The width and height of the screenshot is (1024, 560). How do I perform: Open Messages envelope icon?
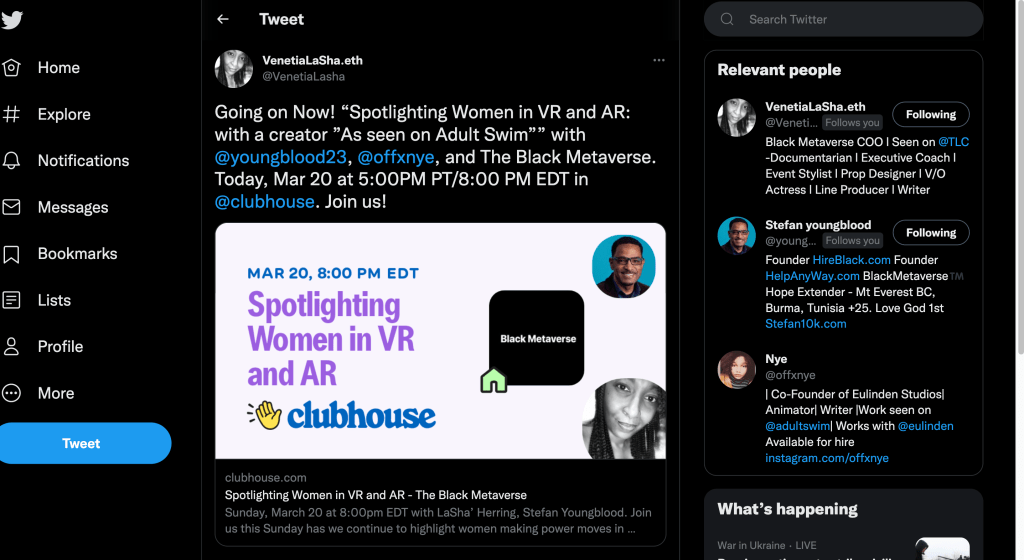[x=12, y=208]
